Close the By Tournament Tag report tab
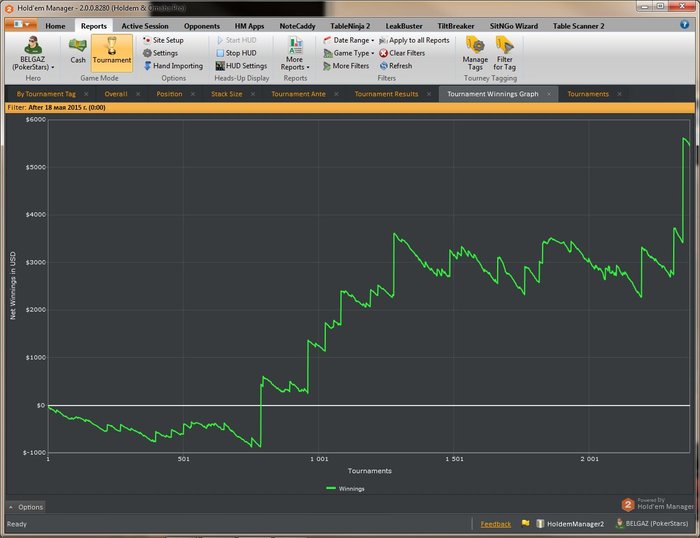Viewport: 700px width, 538px height. coord(86,94)
